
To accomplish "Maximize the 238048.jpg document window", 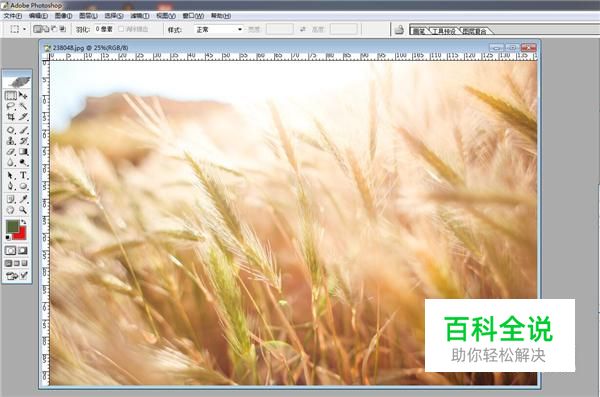I will click(512, 47).
